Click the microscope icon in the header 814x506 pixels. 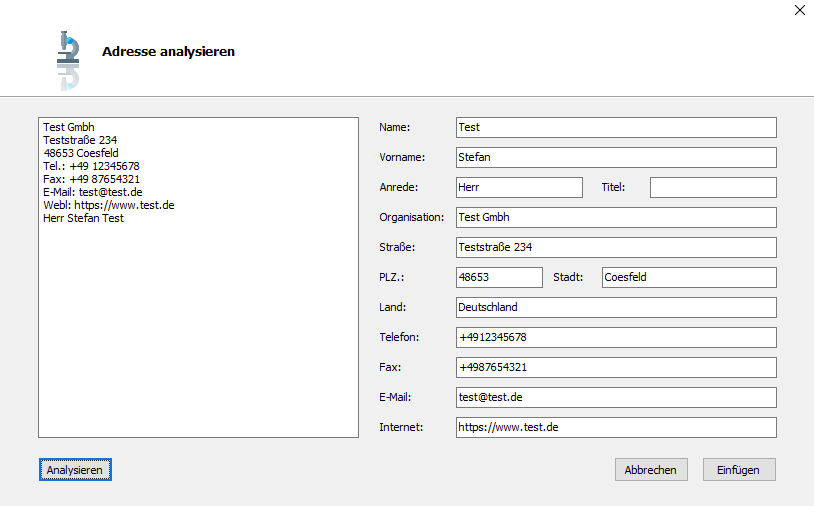(x=69, y=60)
